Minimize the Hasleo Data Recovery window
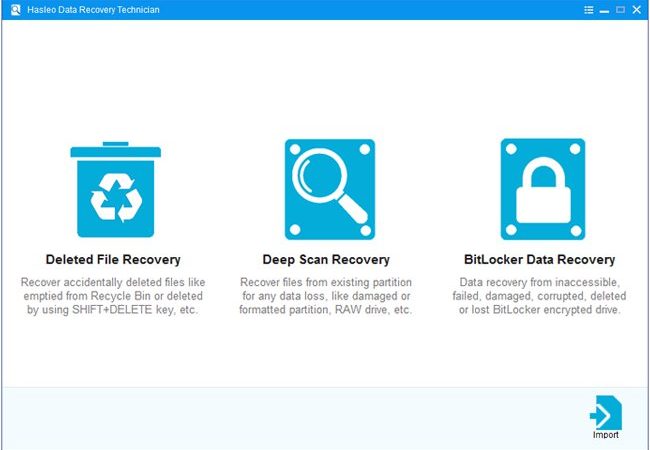Viewport: 650px width, 450px height. click(604, 10)
